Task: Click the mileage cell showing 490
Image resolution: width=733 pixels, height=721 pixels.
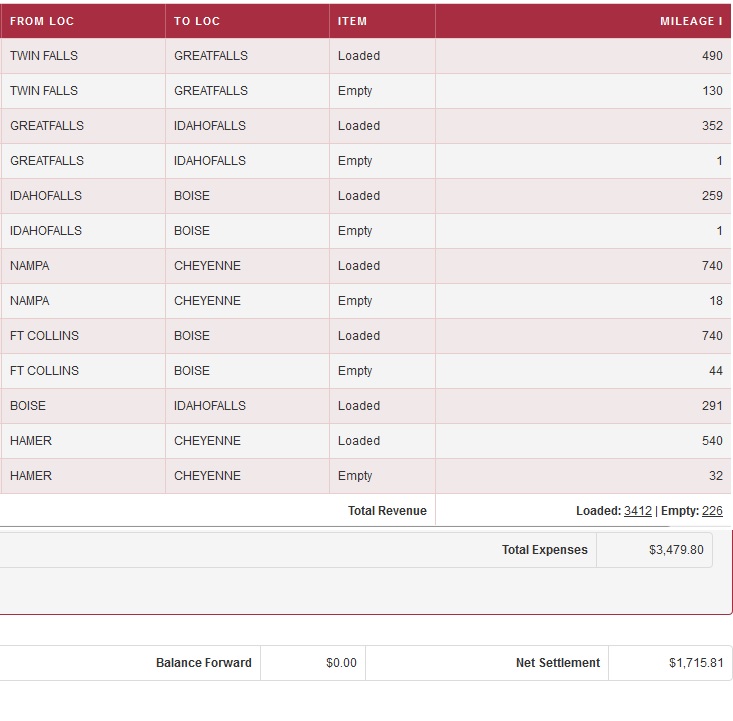Action: tap(711, 56)
